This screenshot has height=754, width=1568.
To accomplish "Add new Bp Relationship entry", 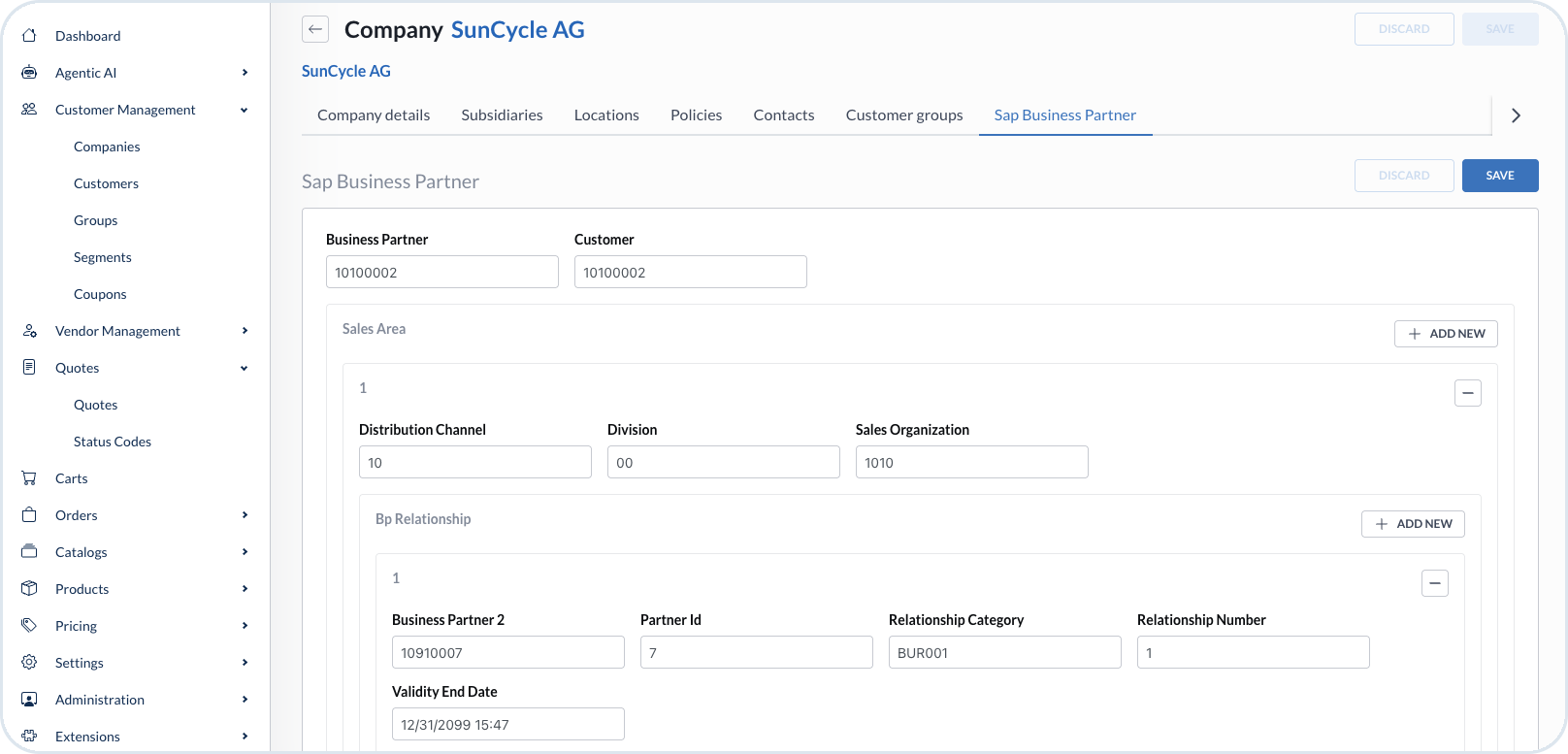I will coord(1413,524).
